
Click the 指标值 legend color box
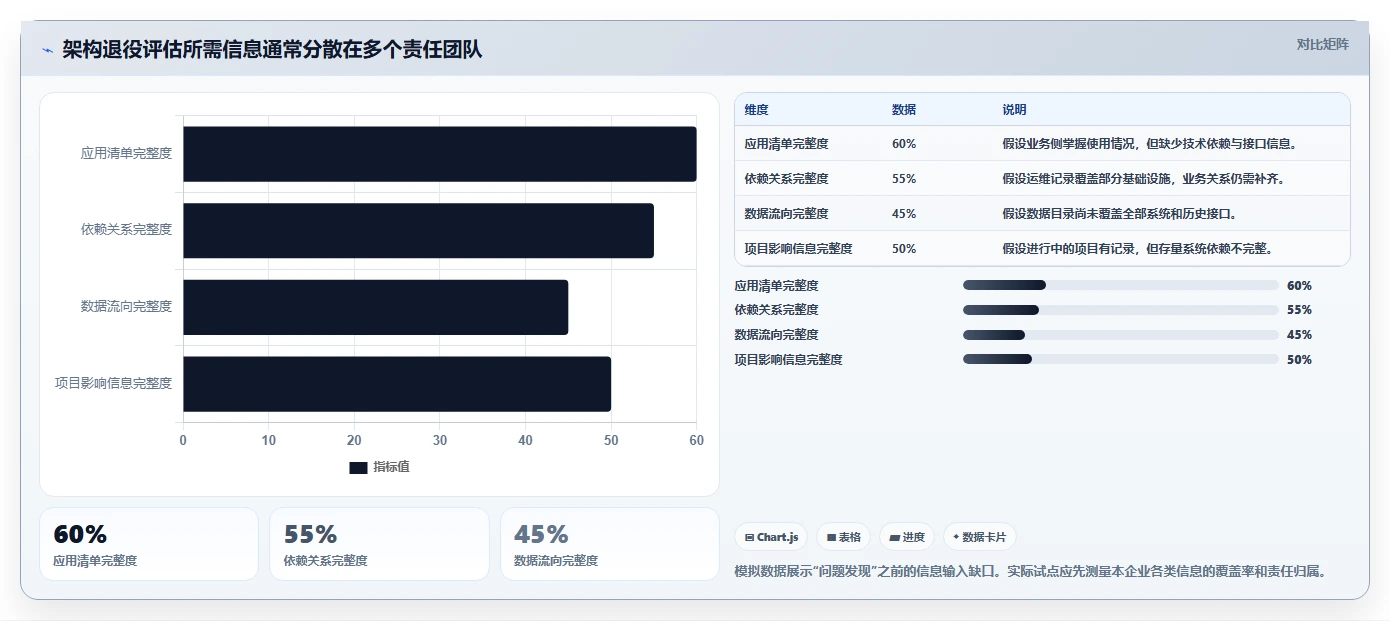pos(358,467)
